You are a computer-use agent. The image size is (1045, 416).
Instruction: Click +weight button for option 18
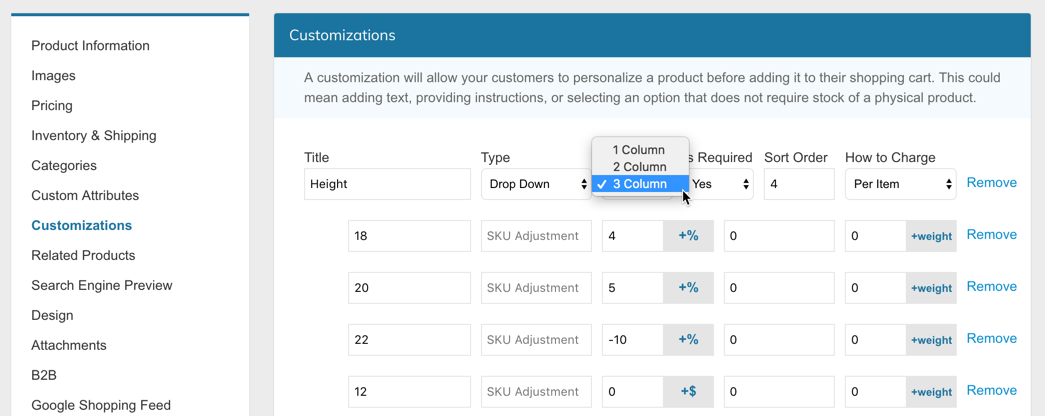pyautogui.click(x=931, y=236)
